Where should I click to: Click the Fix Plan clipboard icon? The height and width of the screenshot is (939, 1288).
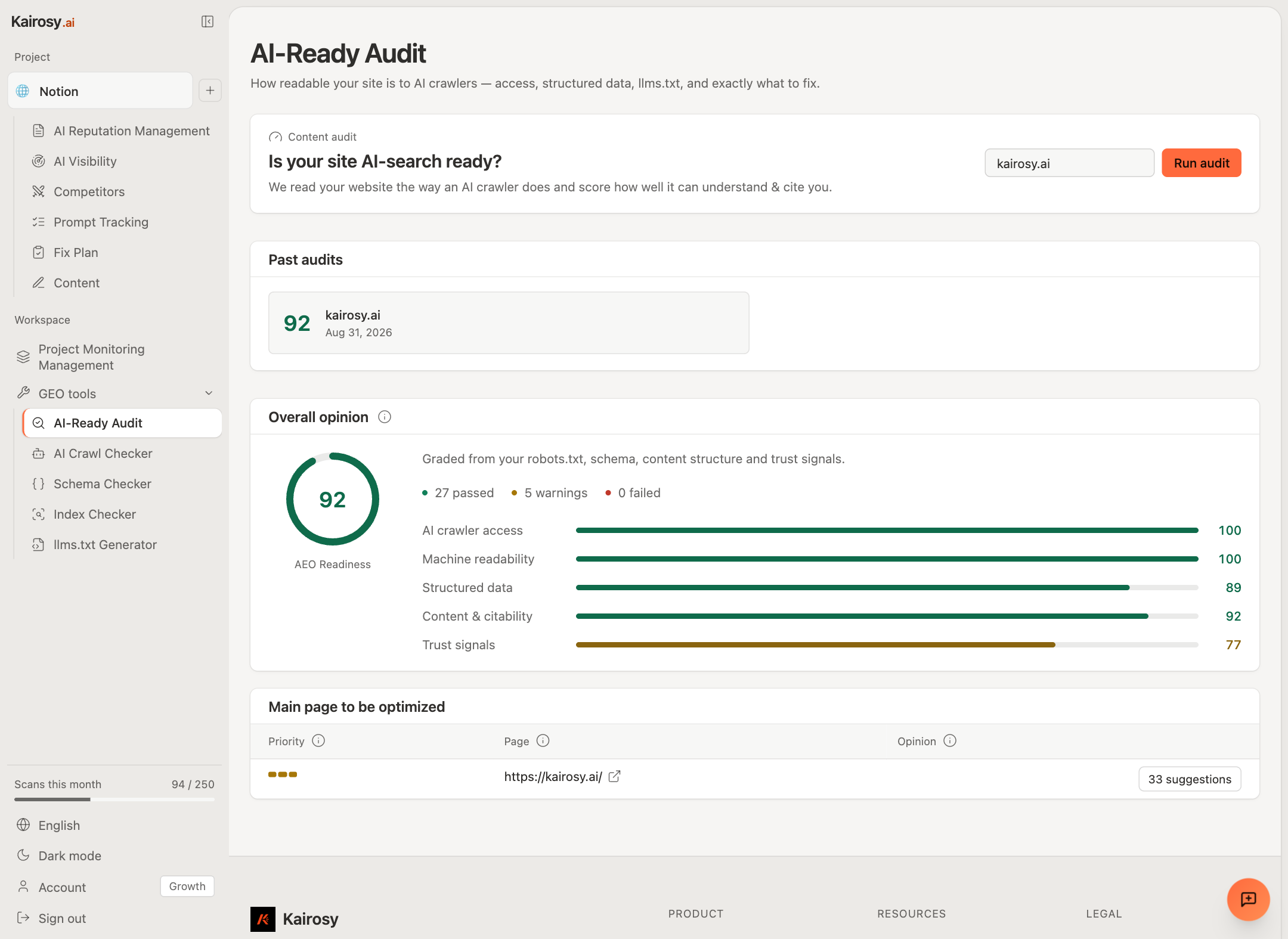(39, 252)
